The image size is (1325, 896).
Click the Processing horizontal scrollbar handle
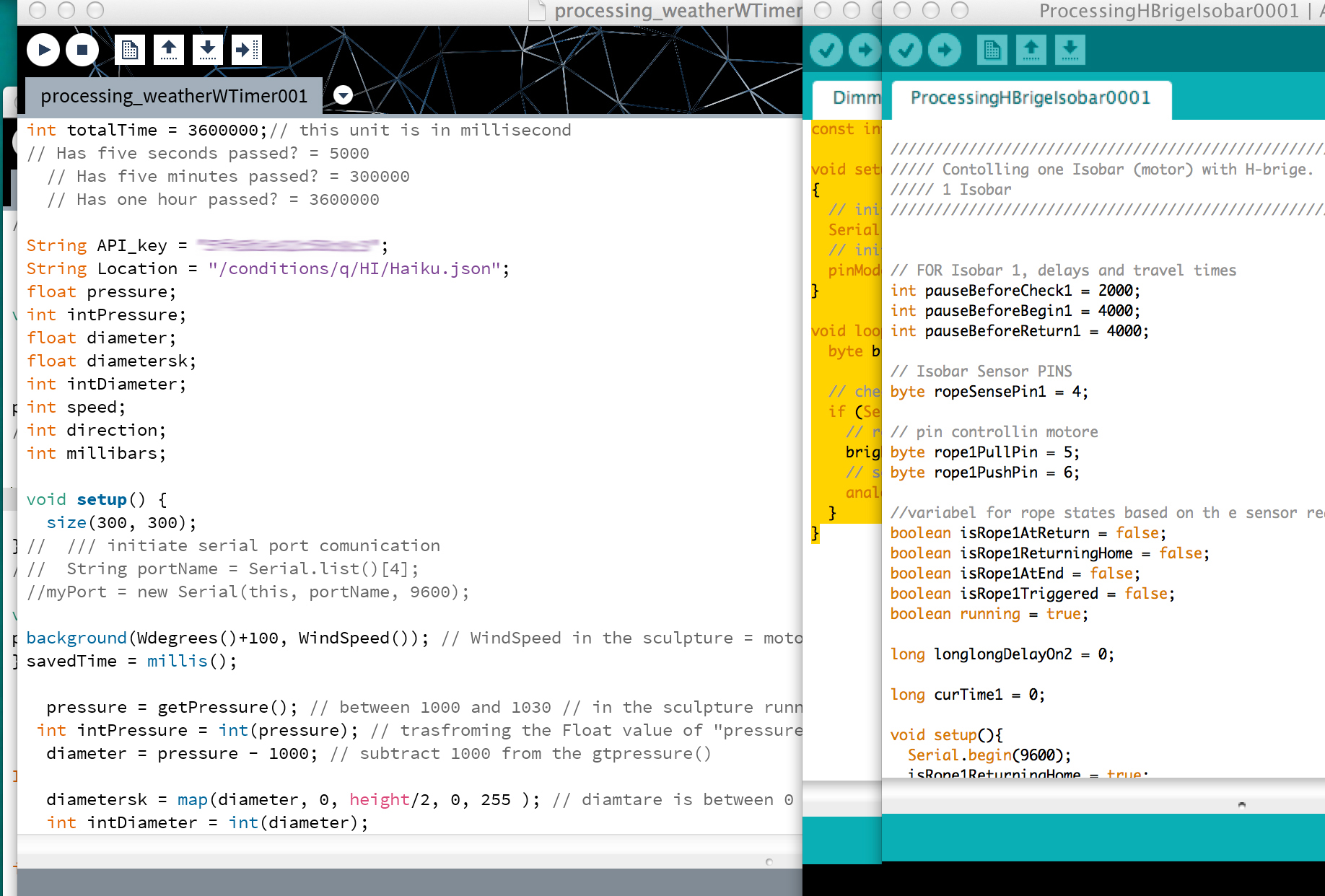pos(769,862)
